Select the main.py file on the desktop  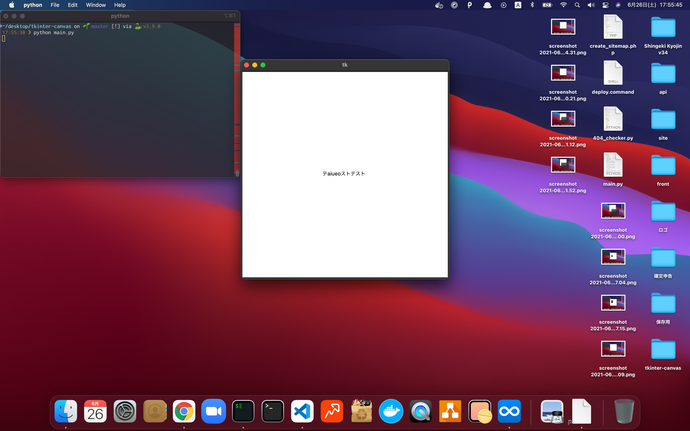[x=613, y=169]
